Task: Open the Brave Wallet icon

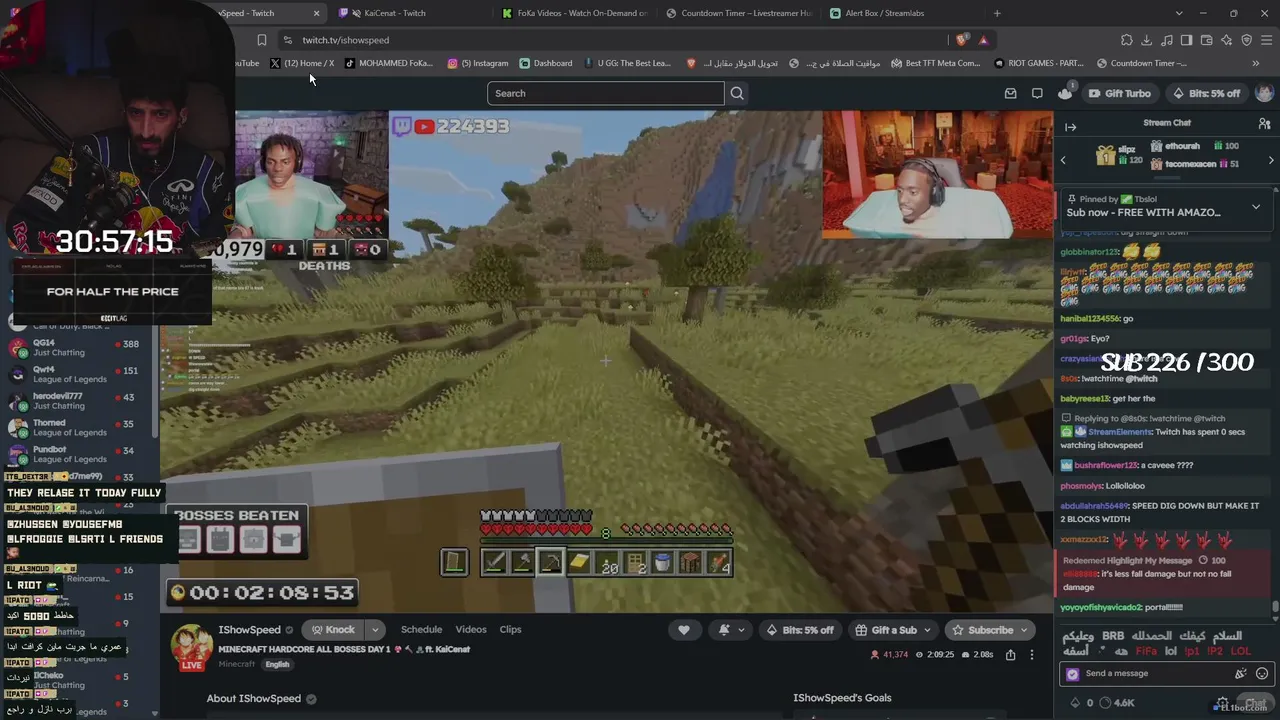Action: [1206, 40]
